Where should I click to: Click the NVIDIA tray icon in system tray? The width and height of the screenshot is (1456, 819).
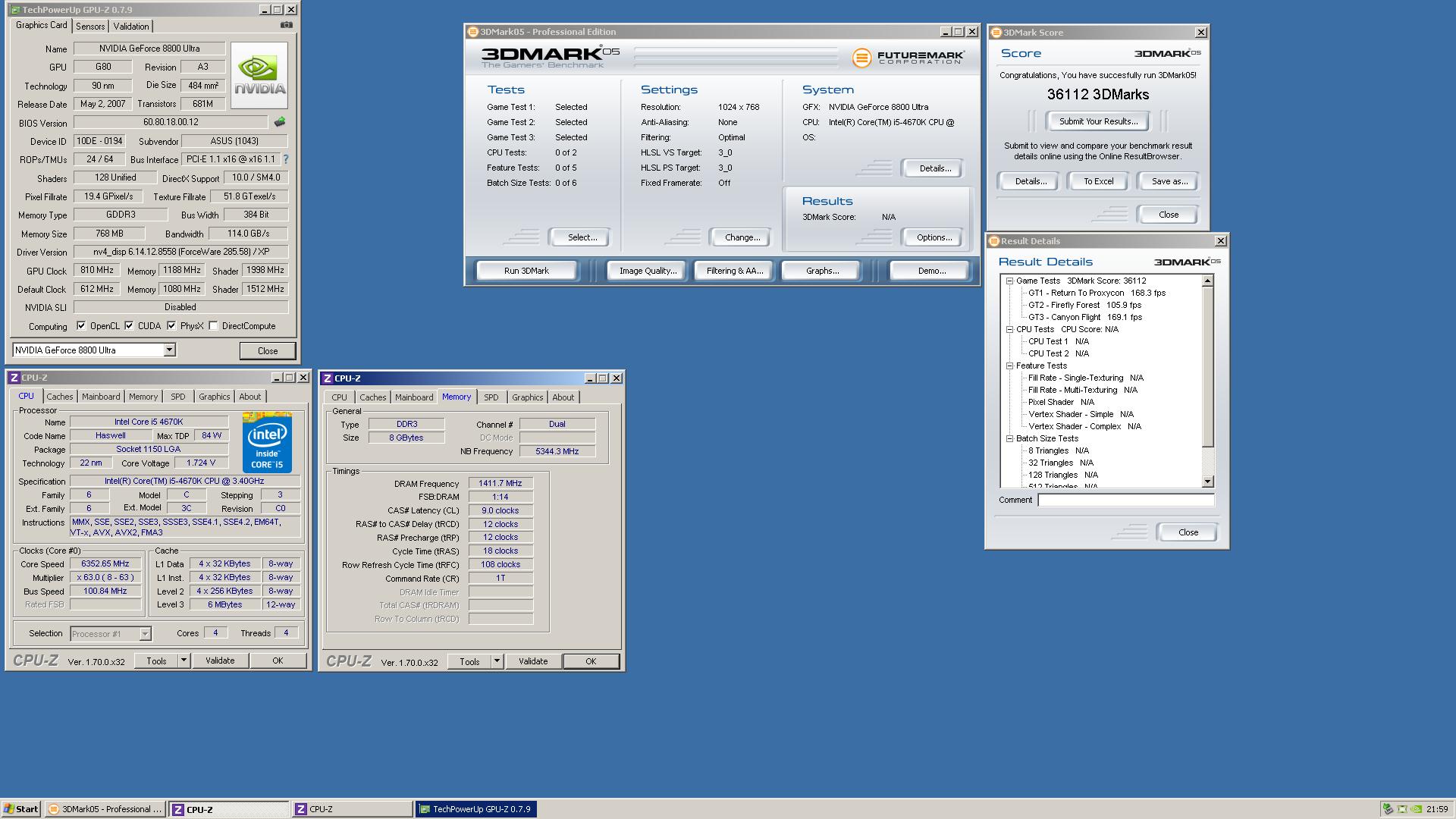pyautogui.click(x=1416, y=809)
